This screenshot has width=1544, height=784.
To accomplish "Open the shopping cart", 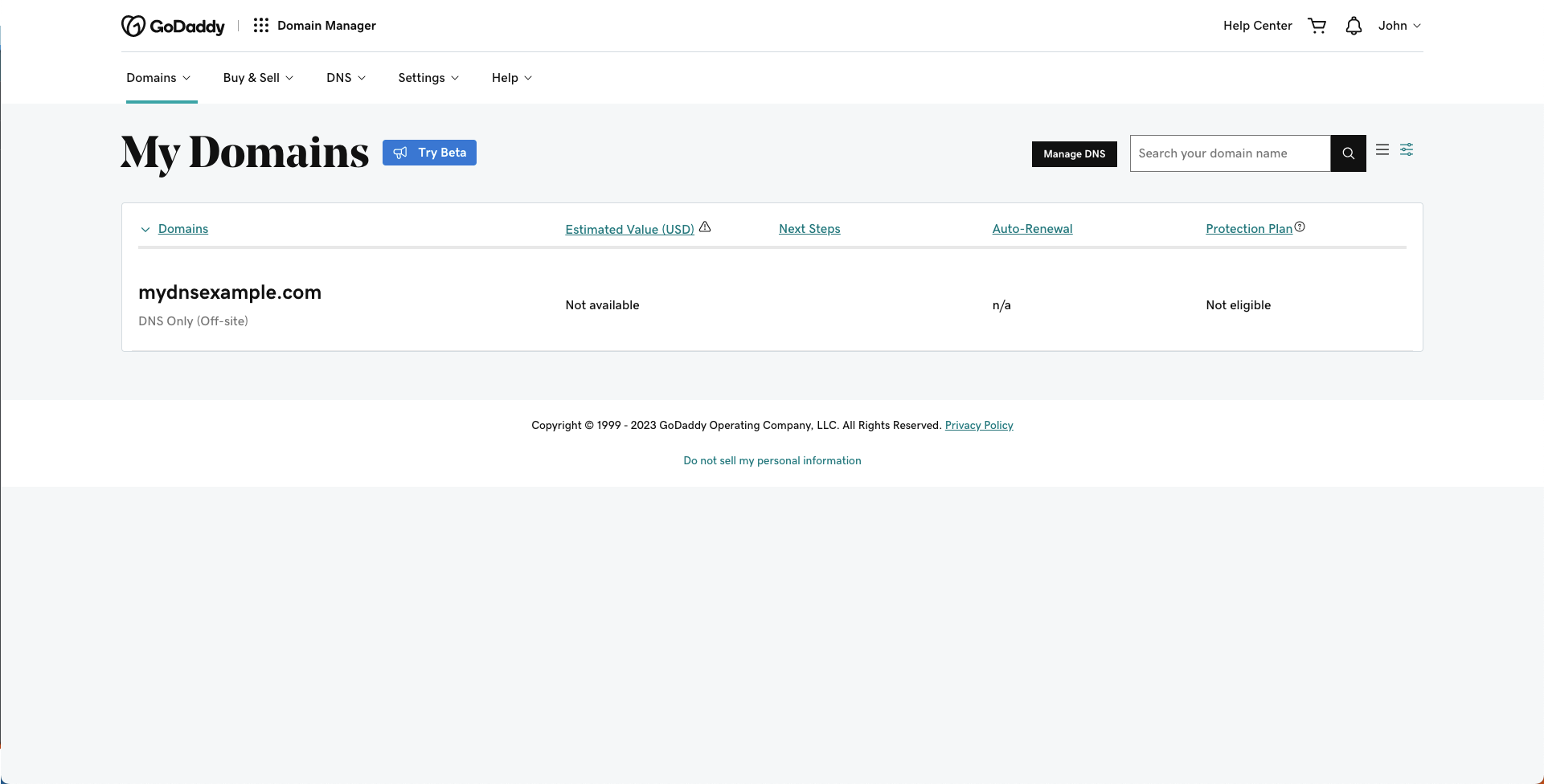I will point(1317,26).
